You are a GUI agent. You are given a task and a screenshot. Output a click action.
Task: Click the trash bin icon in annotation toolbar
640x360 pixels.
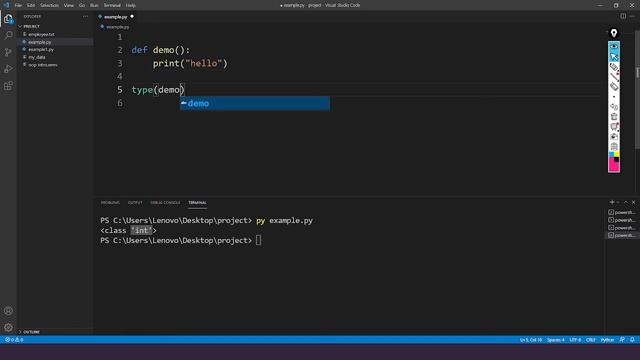[x=614, y=117]
